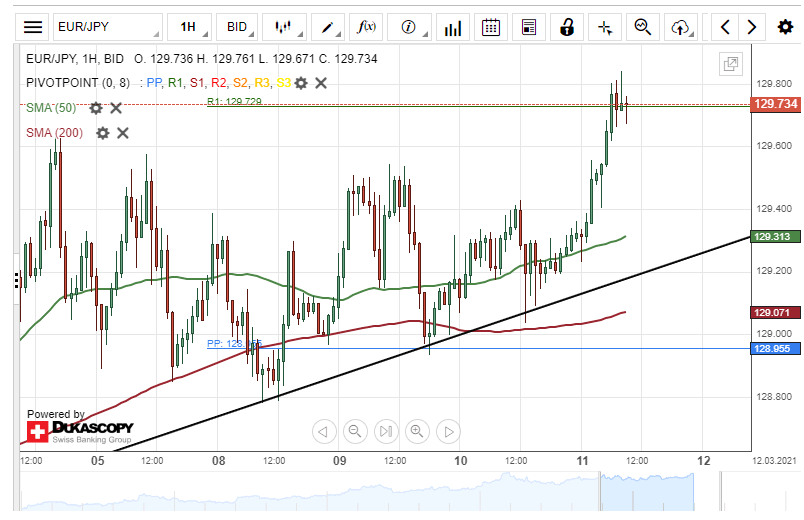Click the crosshair cursor tool
Image resolution: width=804 pixels, height=520 pixels.
pos(604,27)
